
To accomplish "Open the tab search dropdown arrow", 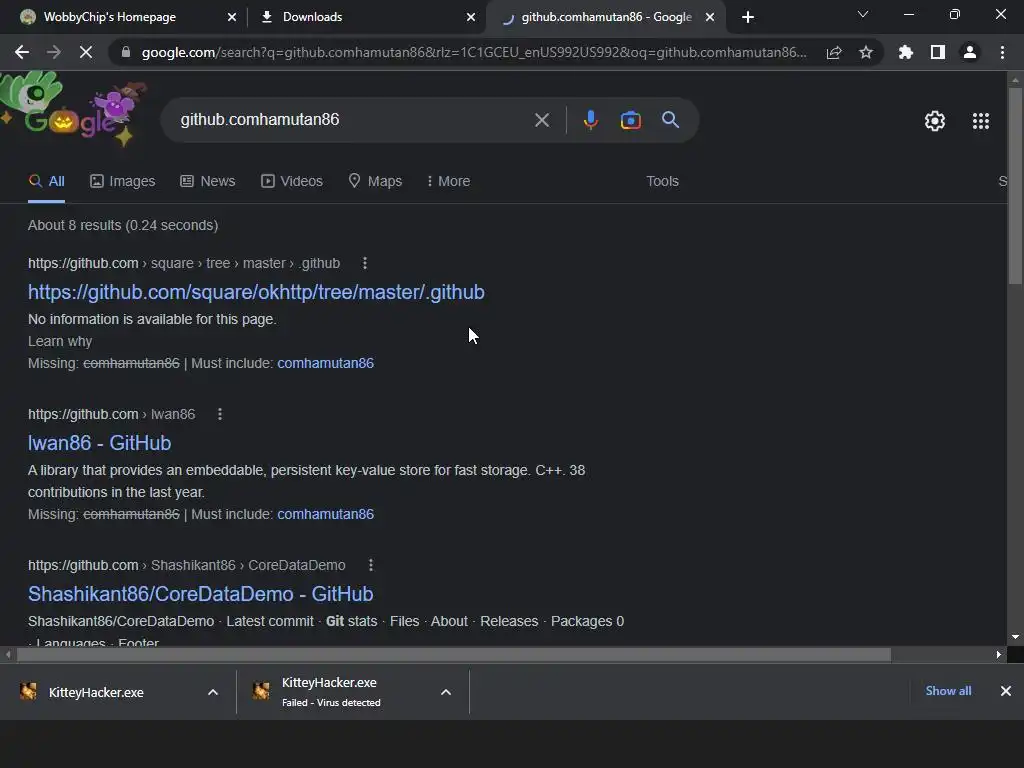I will pyautogui.click(x=863, y=14).
